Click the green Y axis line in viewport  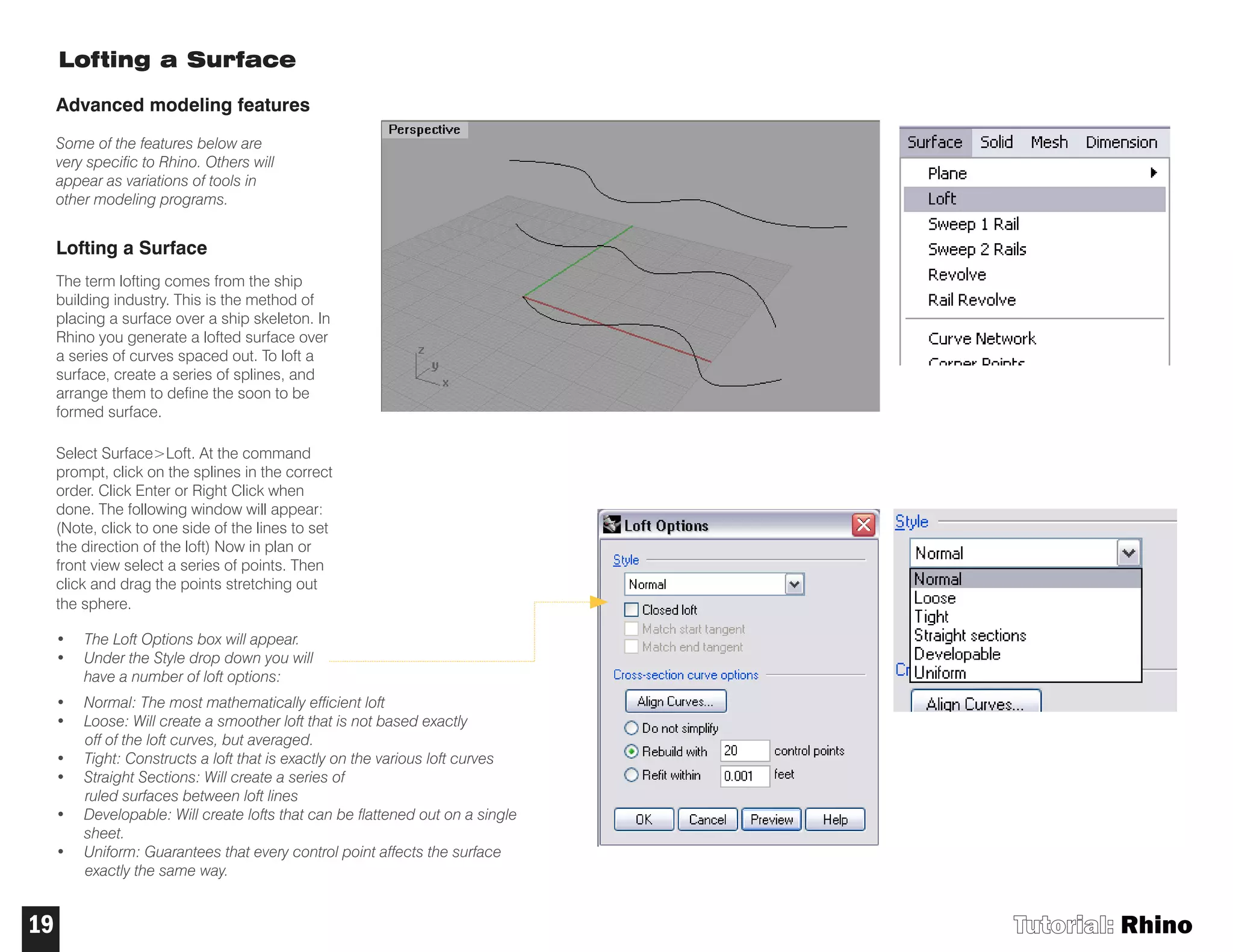(578, 261)
